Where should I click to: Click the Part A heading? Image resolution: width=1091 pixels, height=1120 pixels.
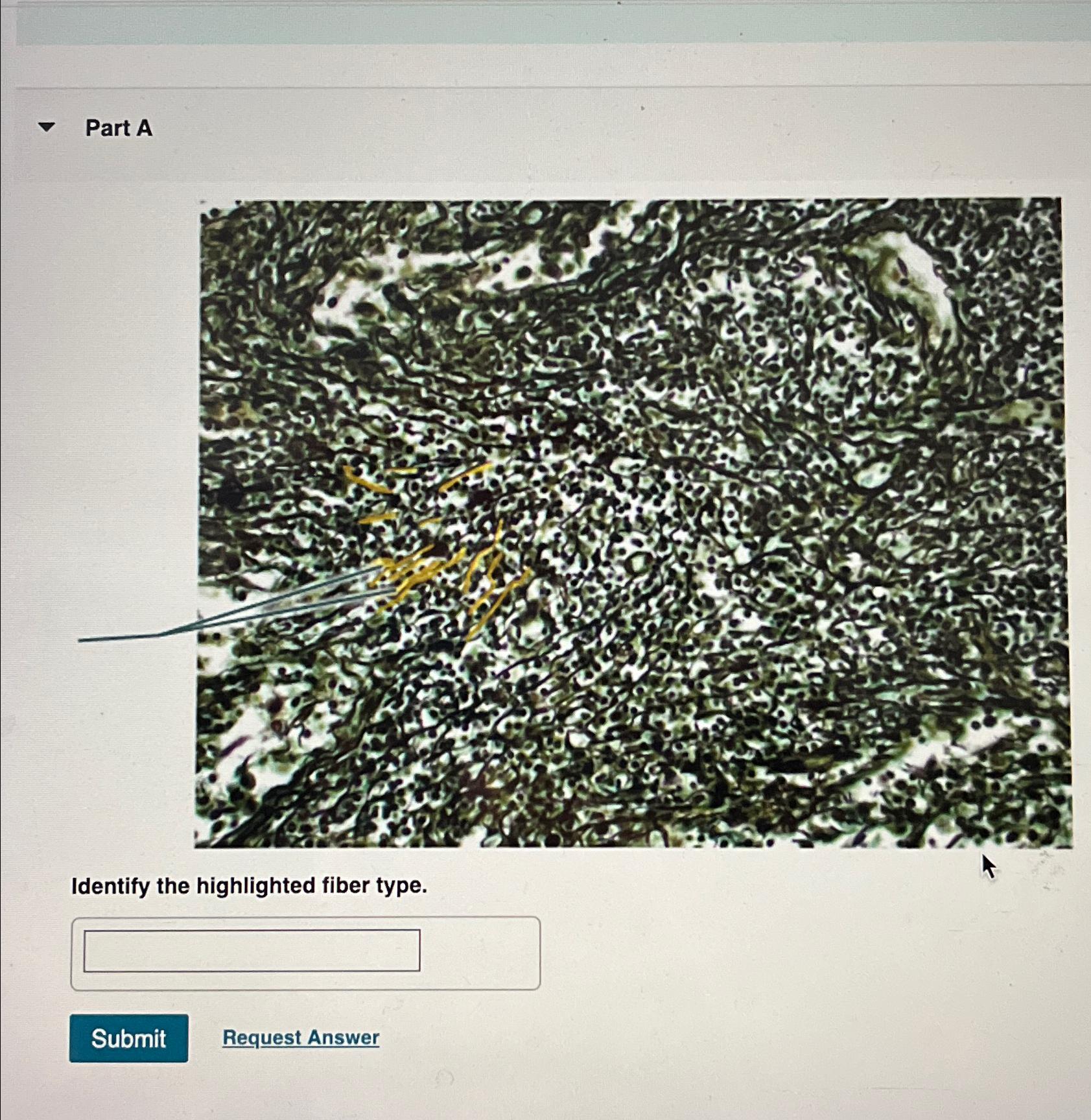tap(119, 128)
